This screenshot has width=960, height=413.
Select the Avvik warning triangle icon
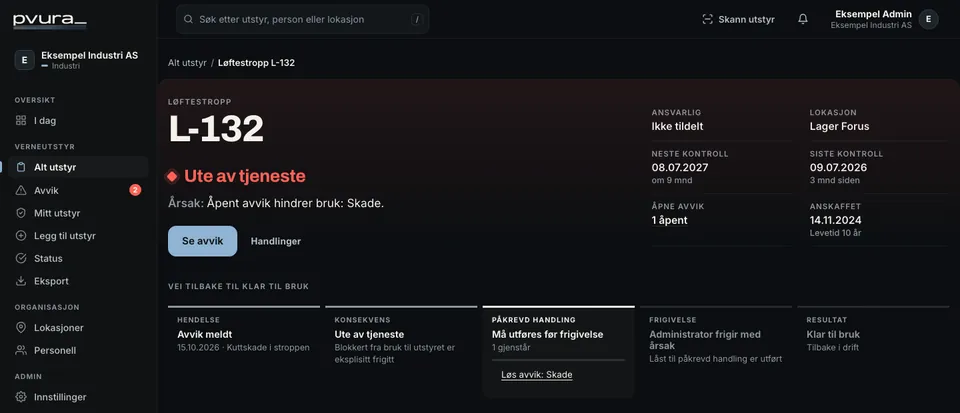point(21,190)
